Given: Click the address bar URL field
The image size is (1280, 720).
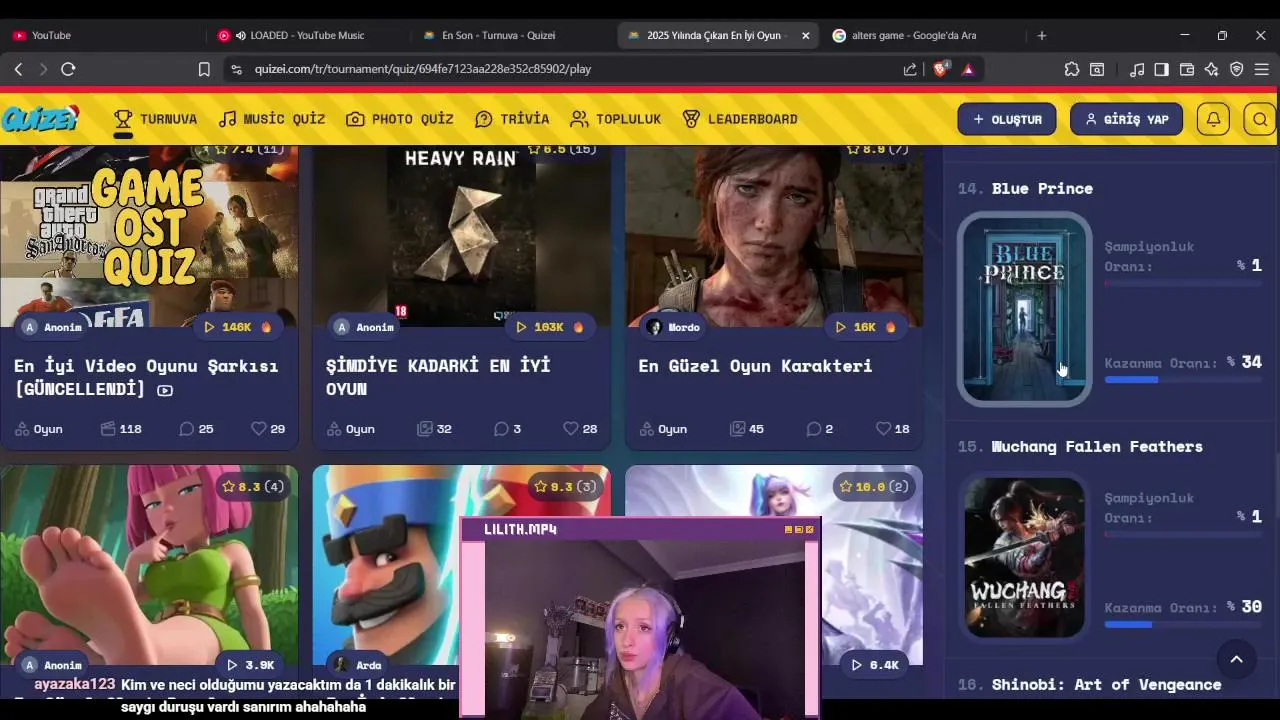Looking at the screenshot, I should [x=560, y=69].
